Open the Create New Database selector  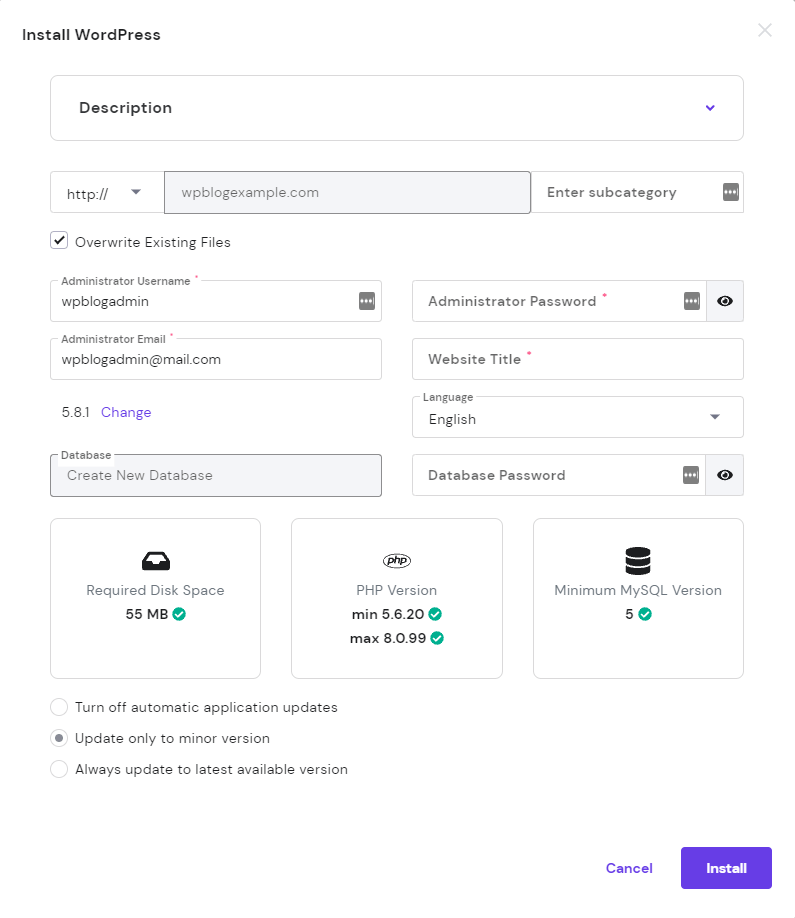216,475
